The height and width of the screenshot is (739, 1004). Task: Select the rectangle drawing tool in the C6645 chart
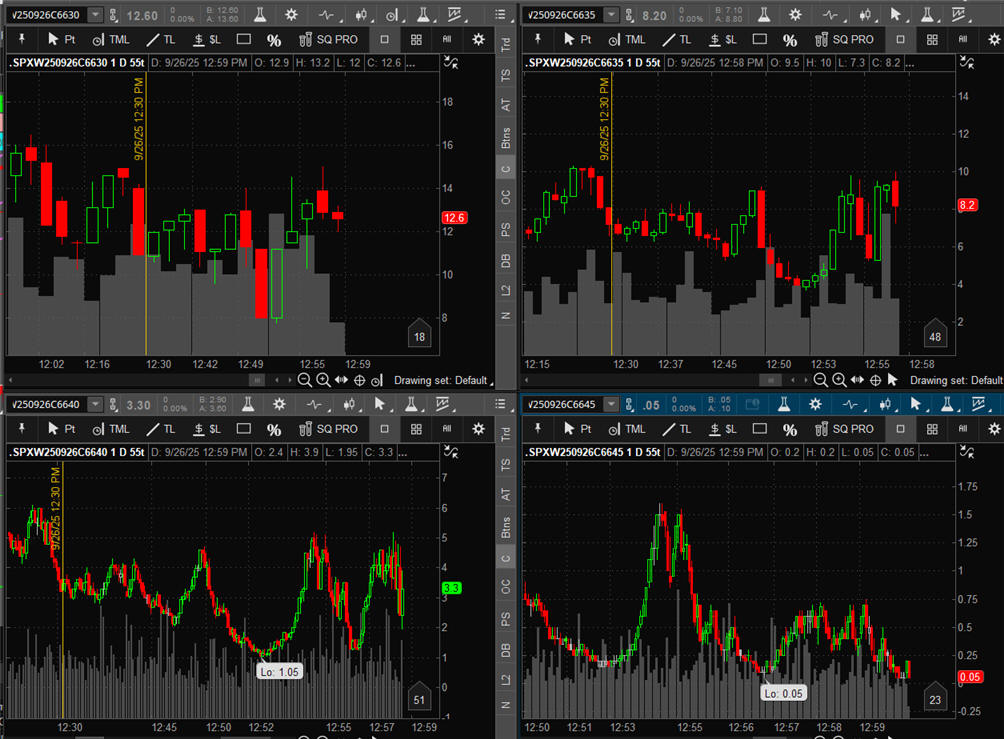(760, 429)
